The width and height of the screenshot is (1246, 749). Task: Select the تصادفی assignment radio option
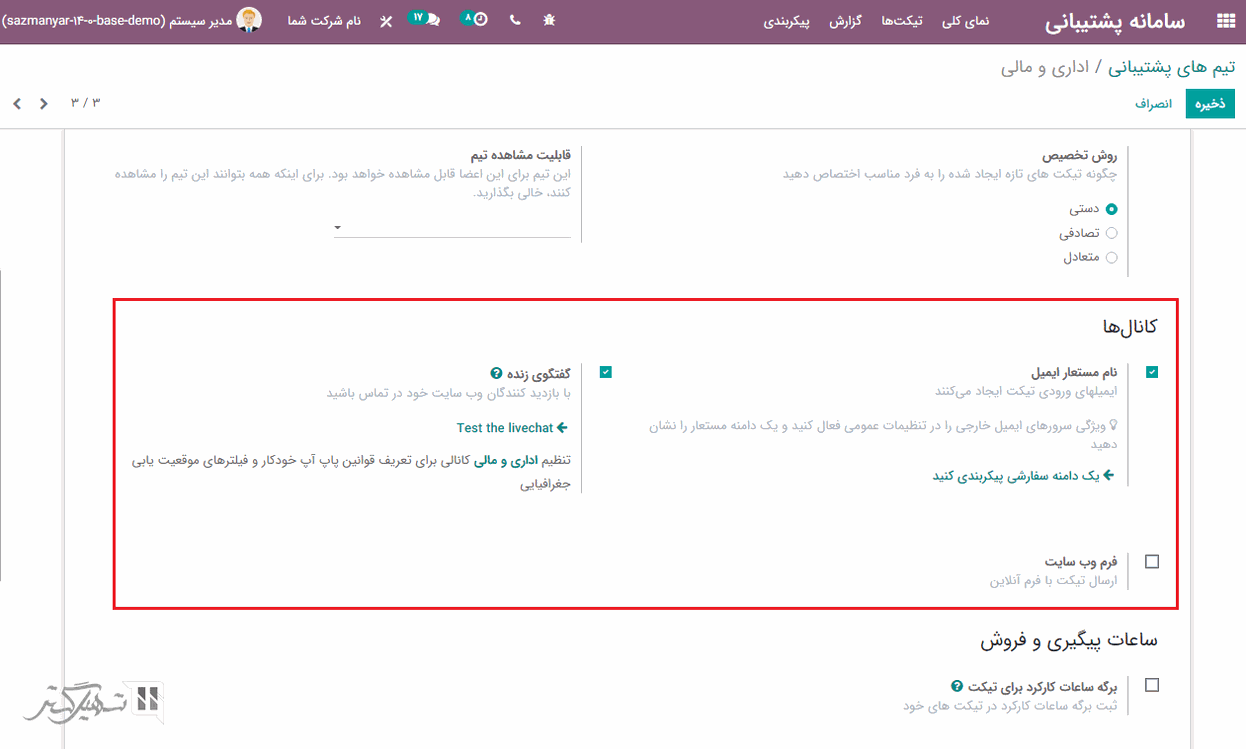tap(1111, 233)
